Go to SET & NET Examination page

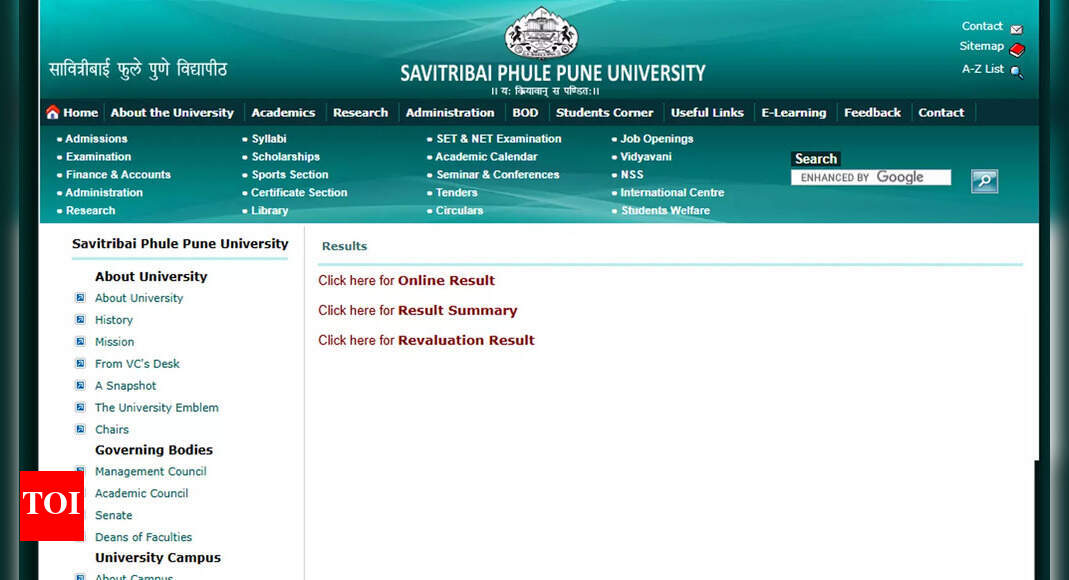click(498, 139)
